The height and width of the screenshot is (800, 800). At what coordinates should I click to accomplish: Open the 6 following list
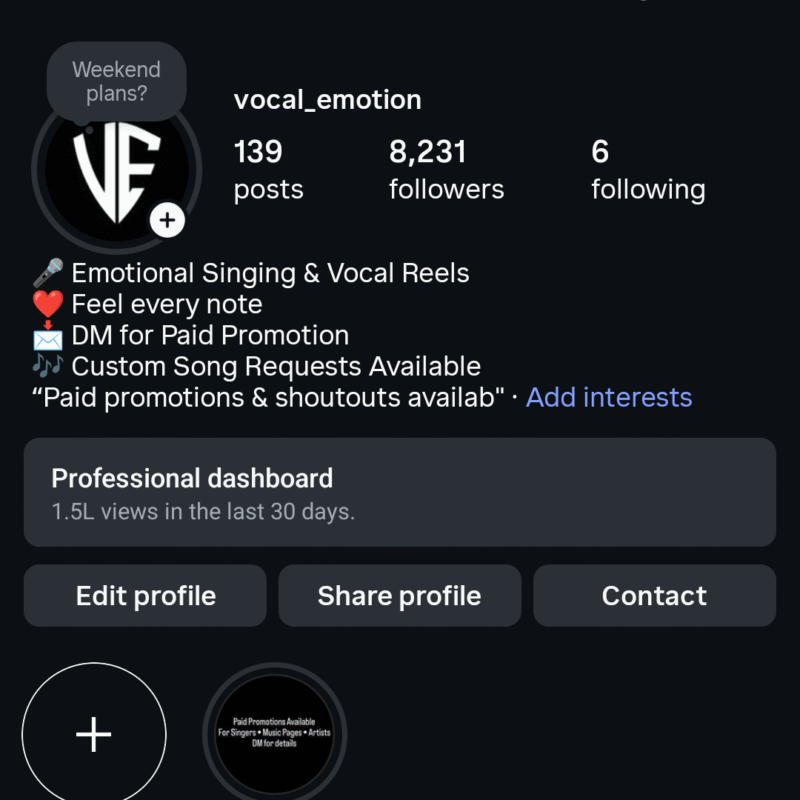[x=647, y=170]
